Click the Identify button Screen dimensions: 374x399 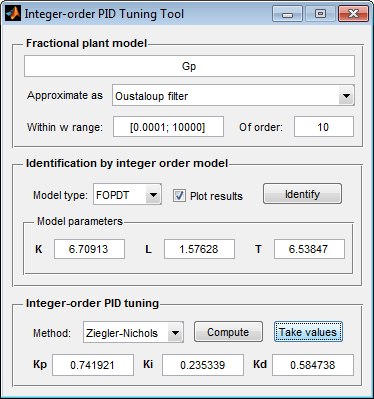[x=302, y=194]
